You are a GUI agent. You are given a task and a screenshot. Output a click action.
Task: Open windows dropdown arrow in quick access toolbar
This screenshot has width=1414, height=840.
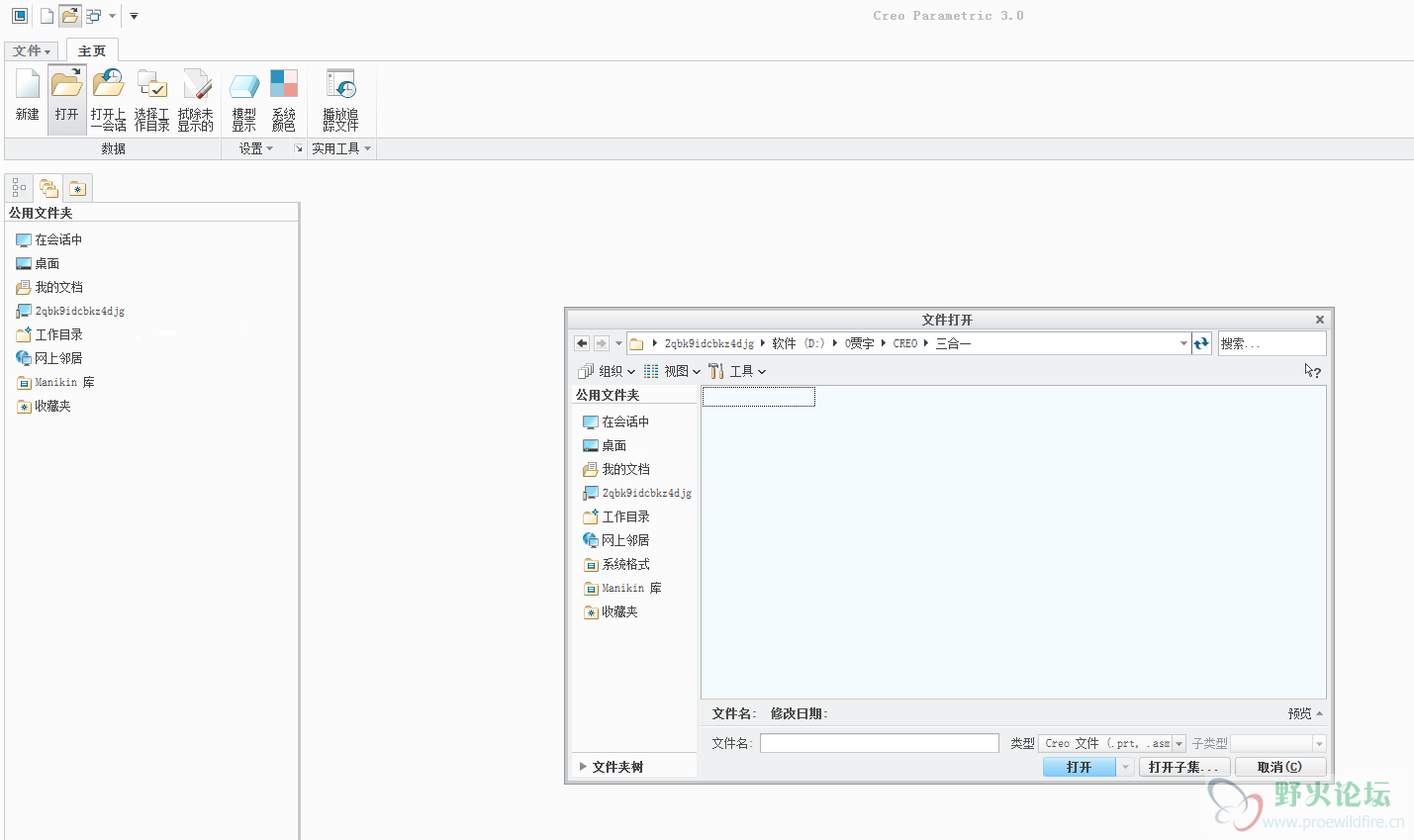click(112, 16)
